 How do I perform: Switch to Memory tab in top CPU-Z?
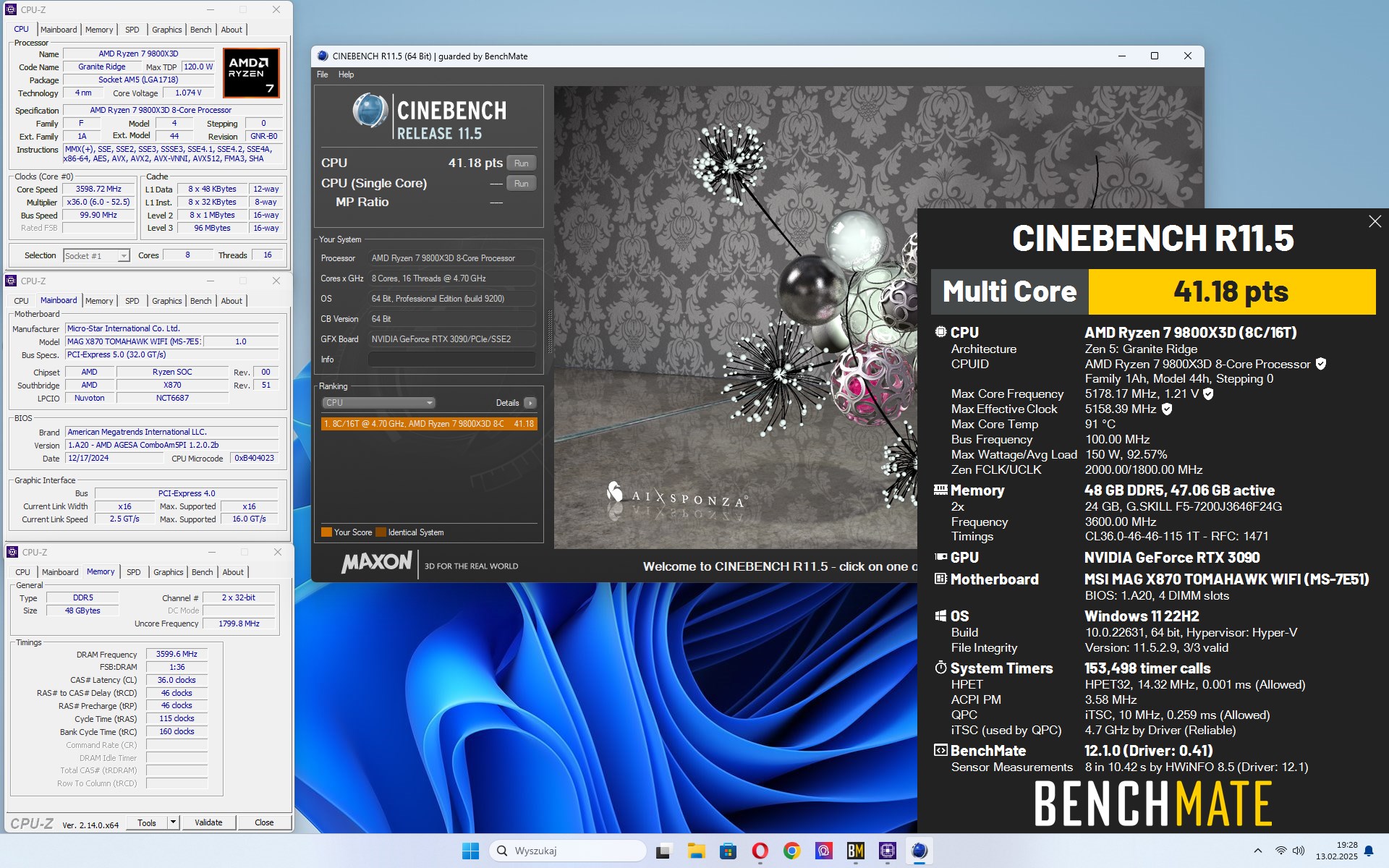[x=99, y=30]
